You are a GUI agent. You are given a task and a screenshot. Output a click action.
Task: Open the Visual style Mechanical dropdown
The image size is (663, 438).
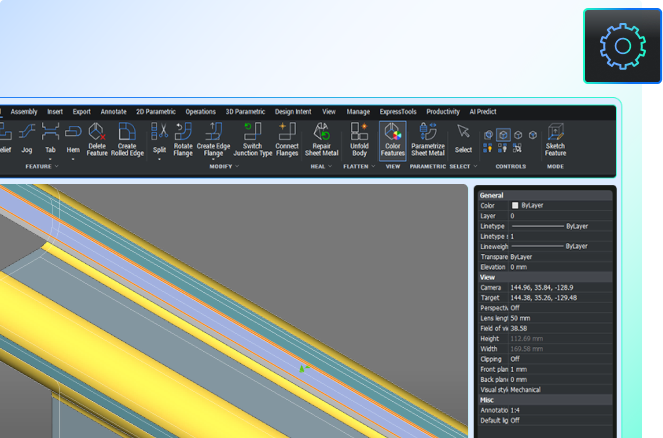tap(560, 389)
